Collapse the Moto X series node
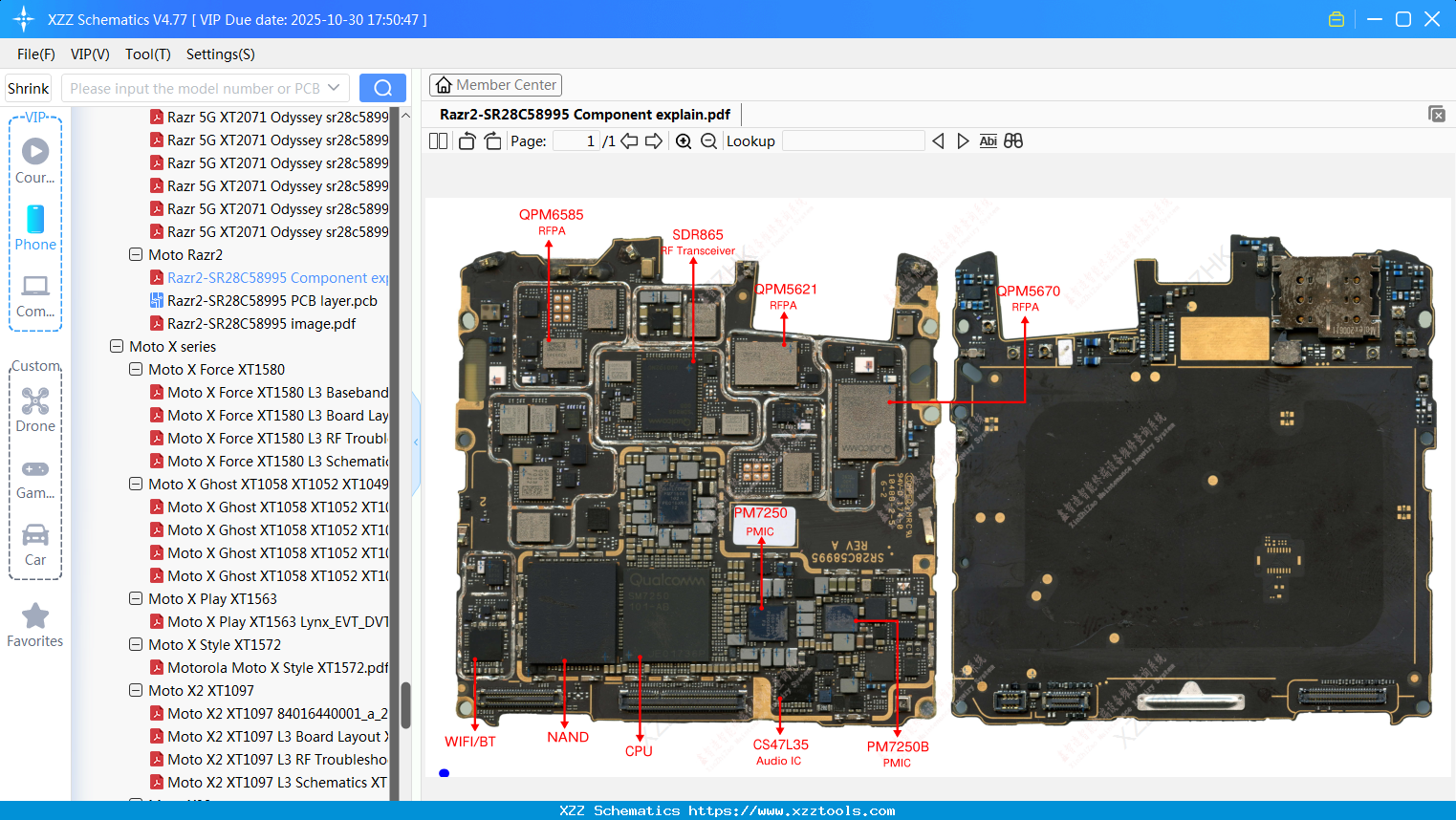1456x820 pixels. point(116,346)
